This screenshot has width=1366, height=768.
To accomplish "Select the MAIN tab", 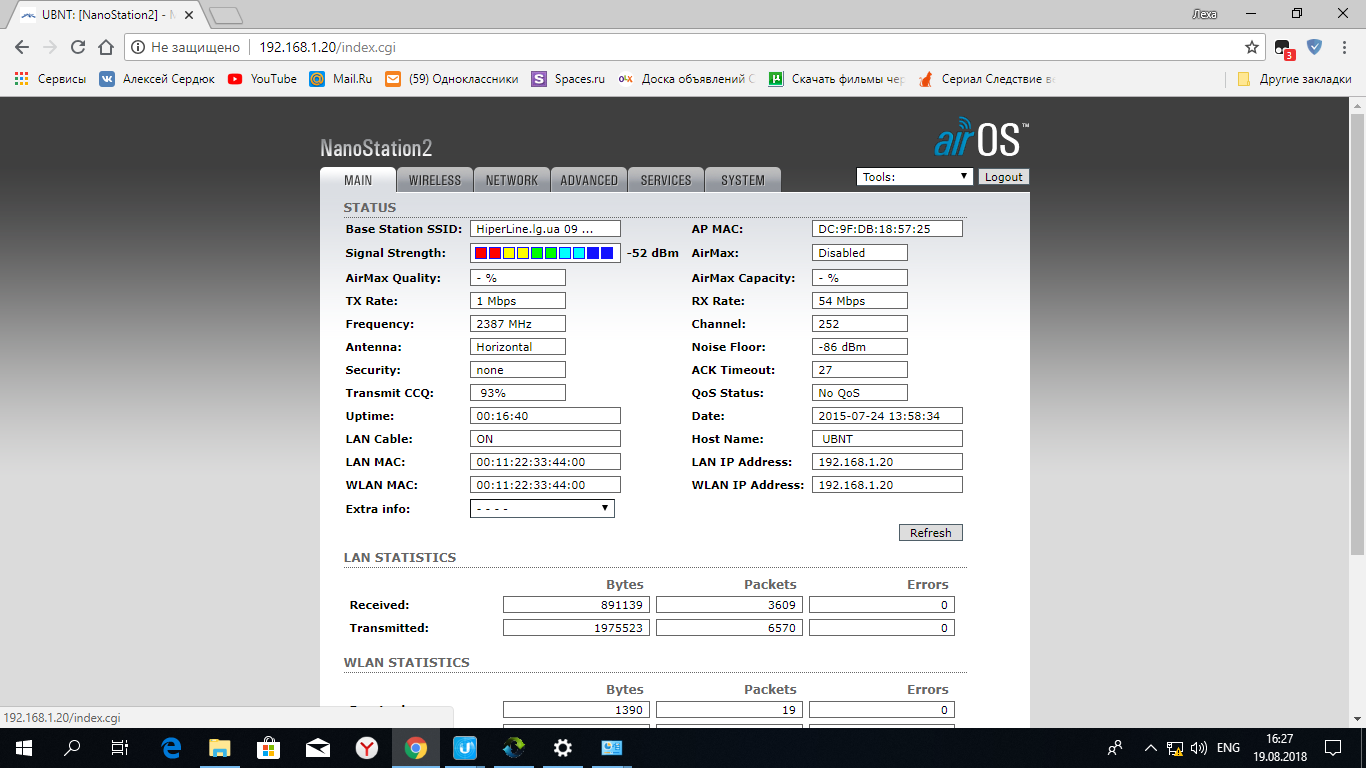I will (x=358, y=180).
